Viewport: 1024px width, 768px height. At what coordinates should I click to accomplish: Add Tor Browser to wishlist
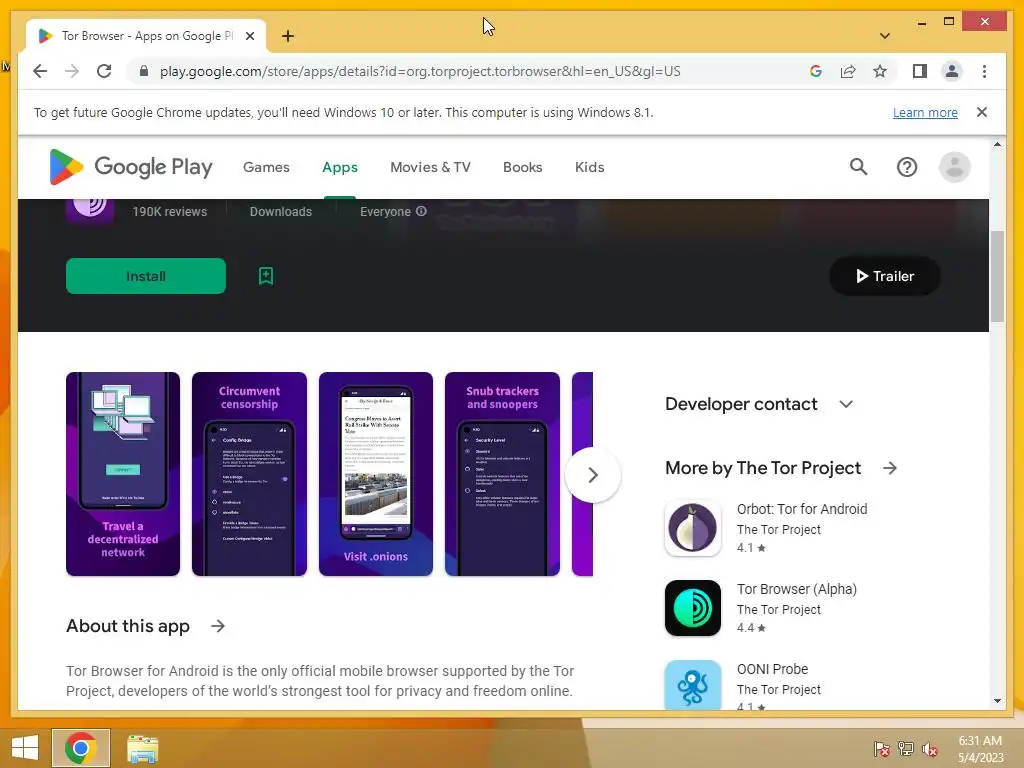click(x=266, y=276)
